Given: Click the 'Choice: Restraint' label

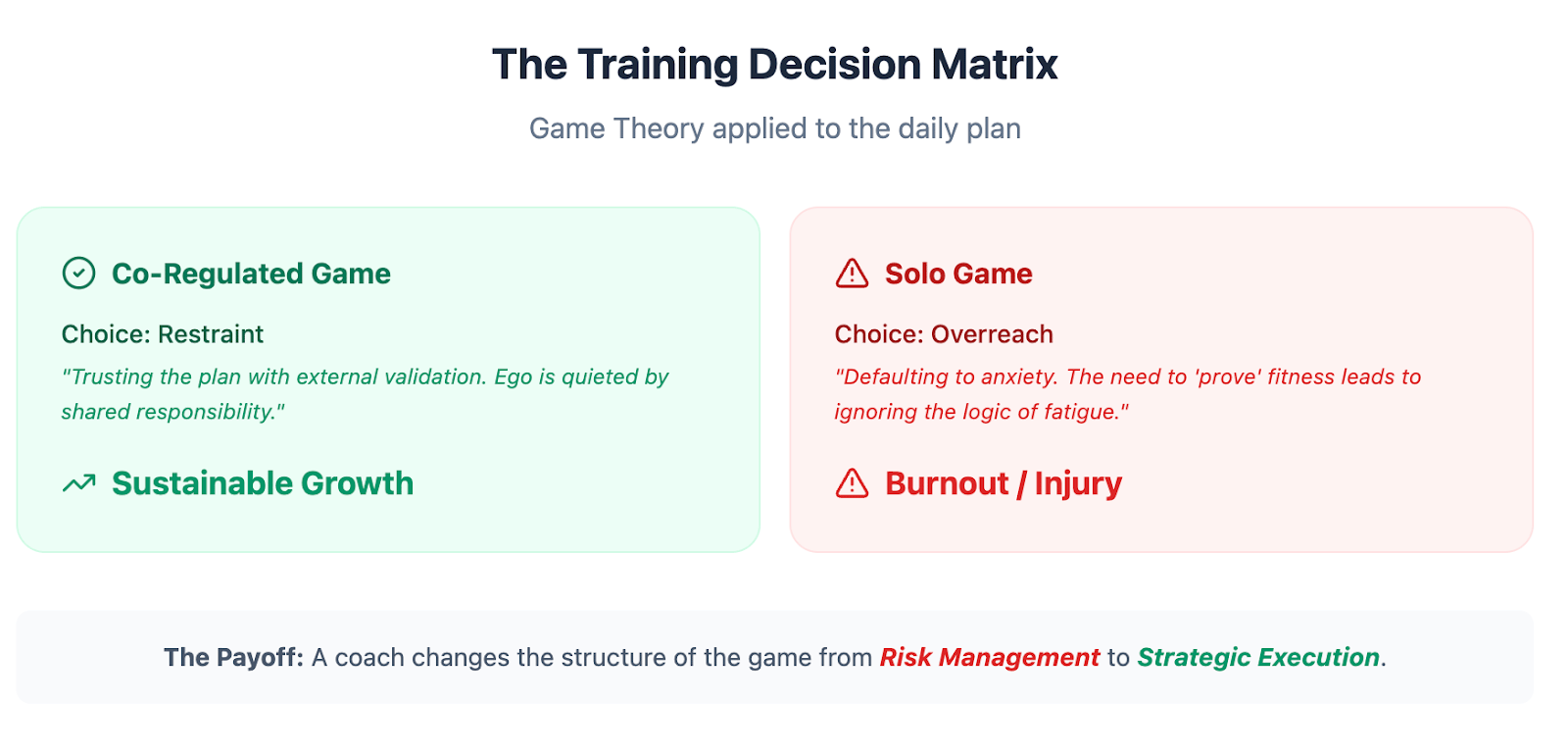Looking at the screenshot, I should pyautogui.click(x=162, y=334).
